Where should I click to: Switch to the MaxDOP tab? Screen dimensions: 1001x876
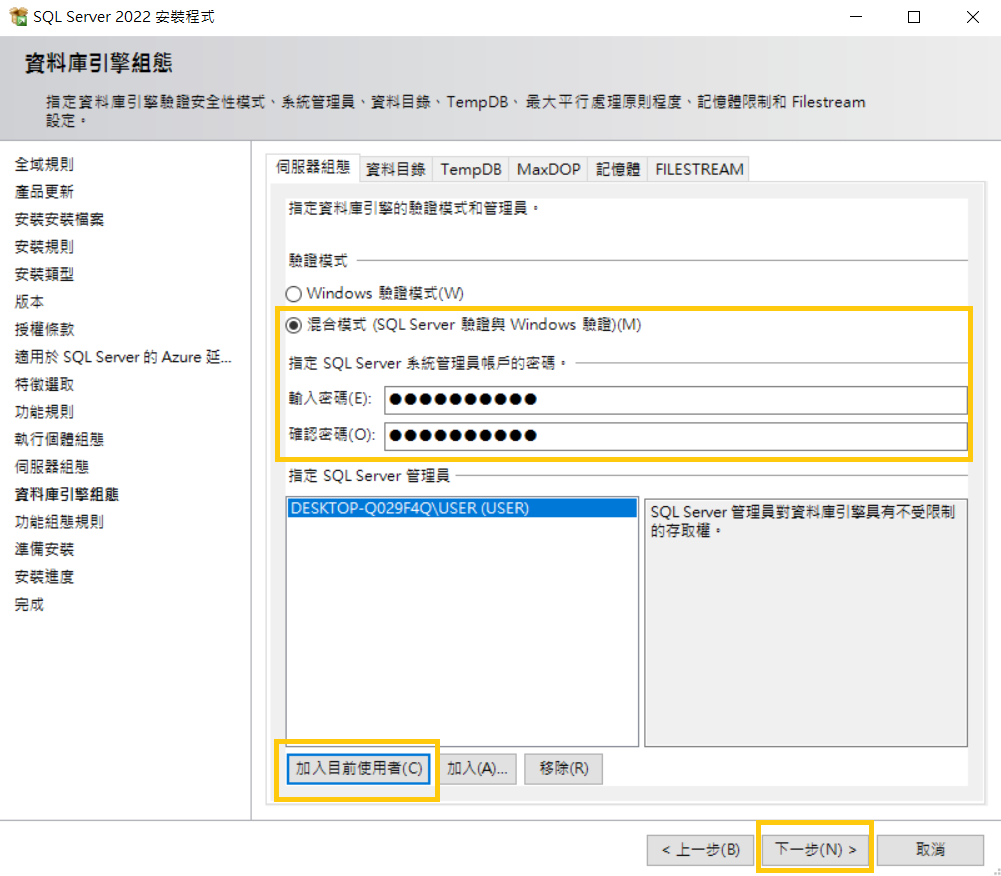coord(548,169)
